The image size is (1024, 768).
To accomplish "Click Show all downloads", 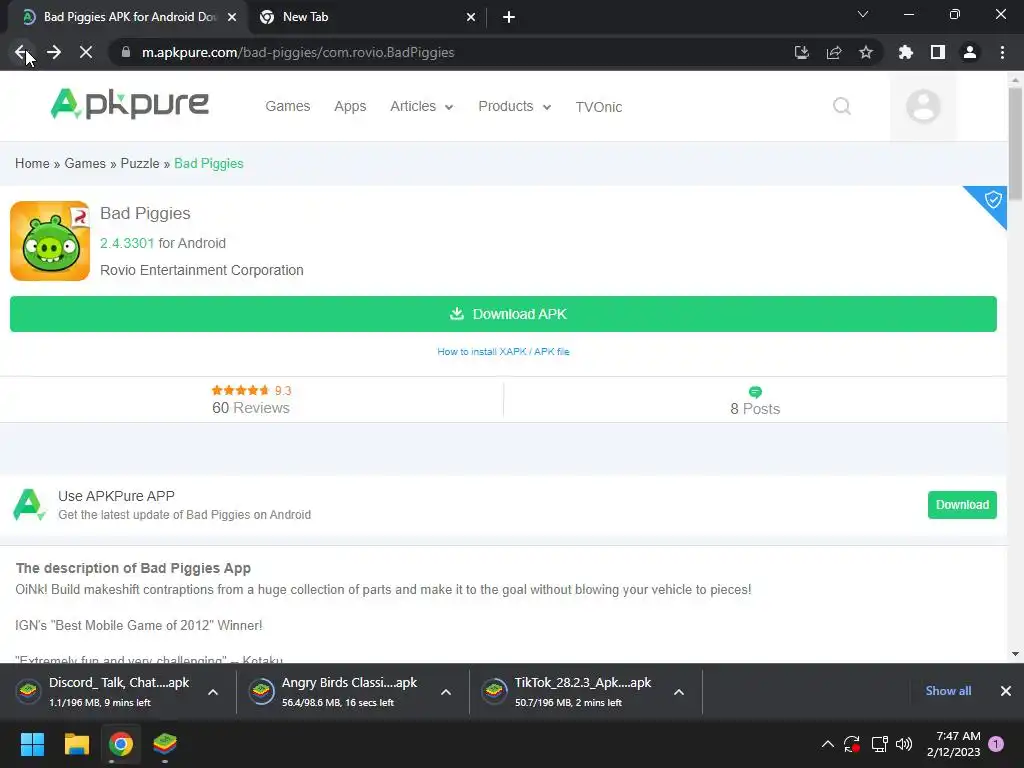I will tap(948, 691).
